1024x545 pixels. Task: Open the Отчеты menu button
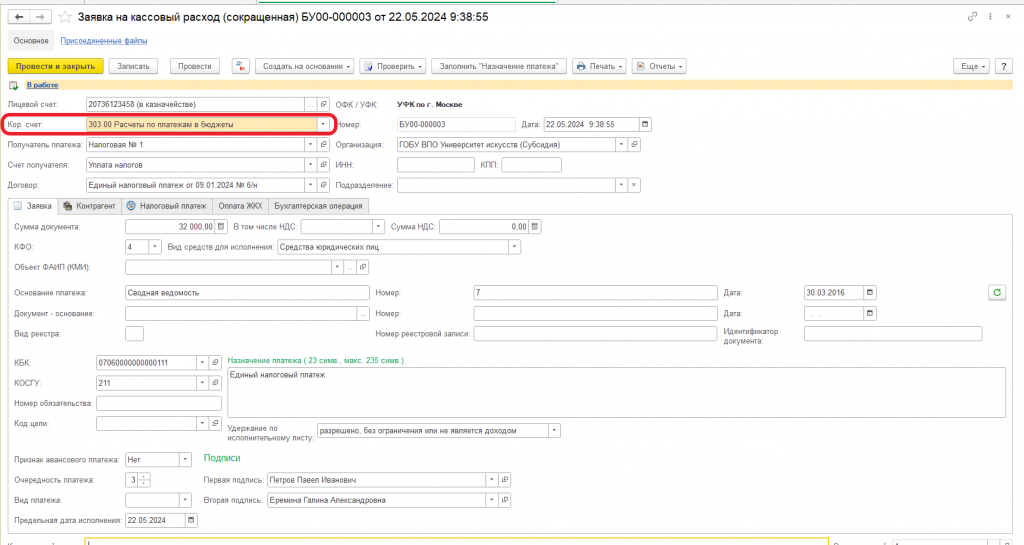pyautogui.click(x=659, y=66)
